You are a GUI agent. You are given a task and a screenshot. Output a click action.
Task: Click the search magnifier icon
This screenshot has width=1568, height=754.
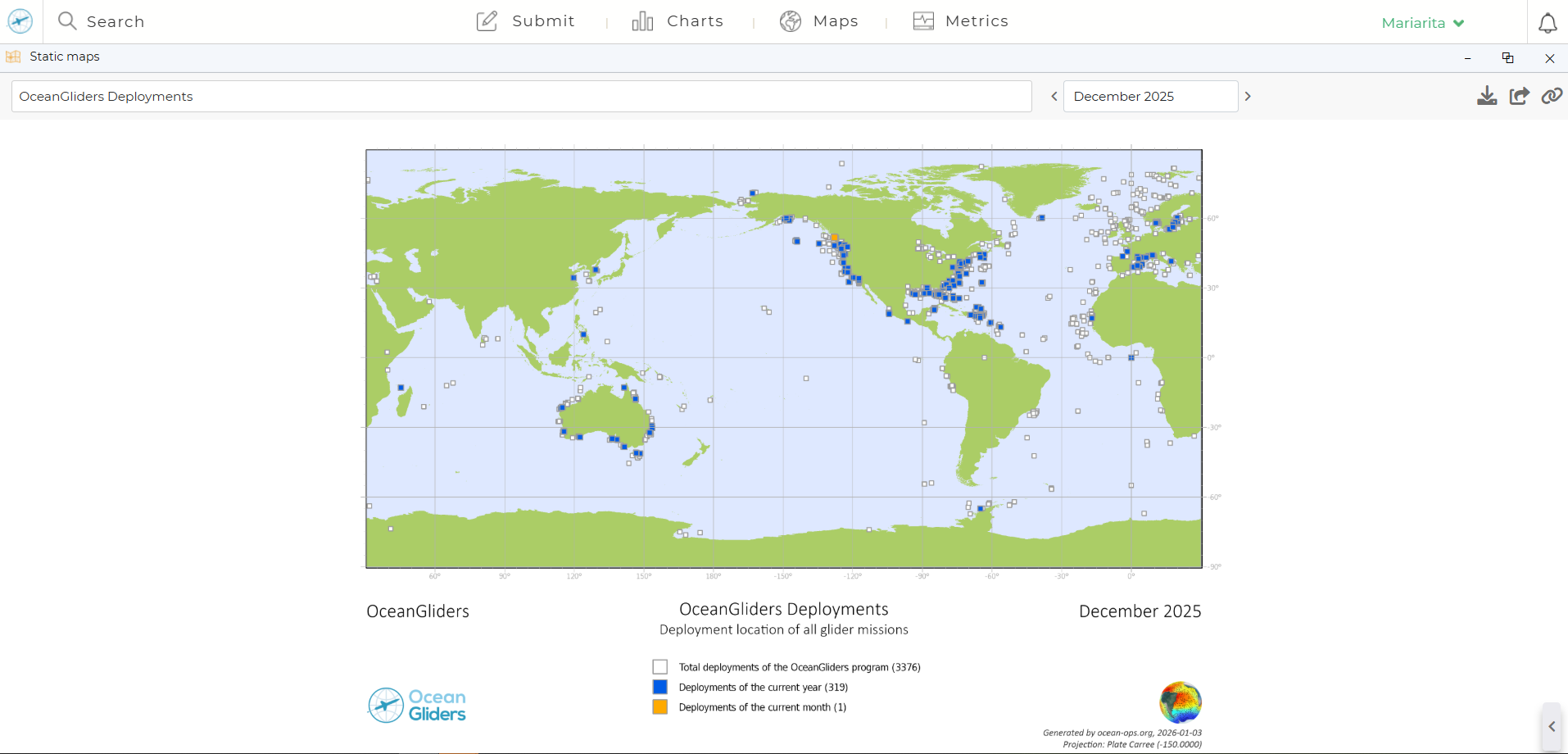point(67,21)
